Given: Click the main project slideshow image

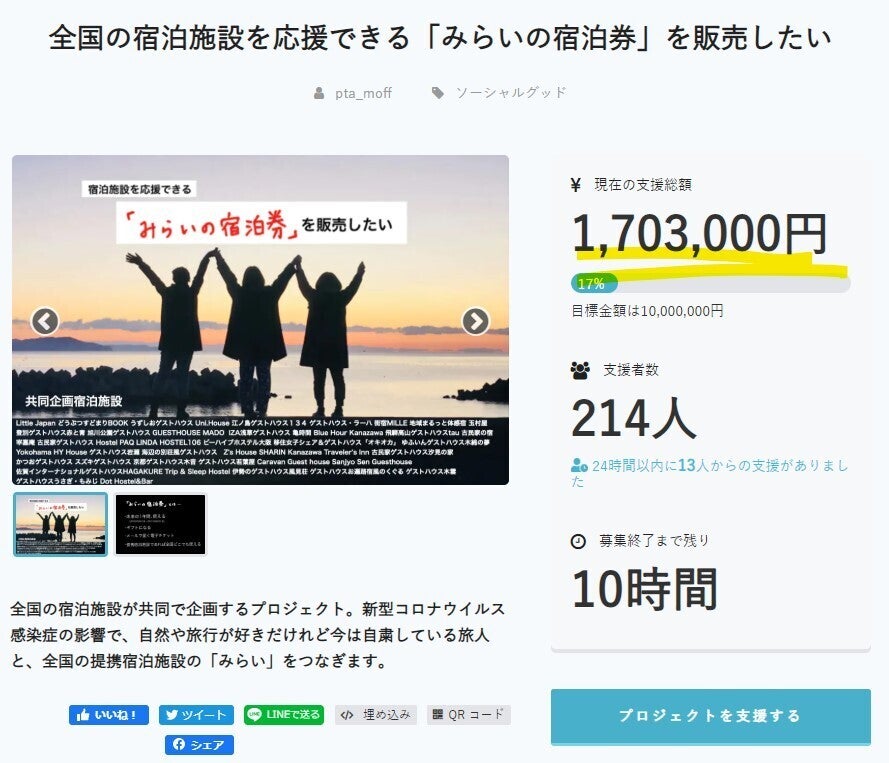Looking at the screenshot, I should (260, 320).
